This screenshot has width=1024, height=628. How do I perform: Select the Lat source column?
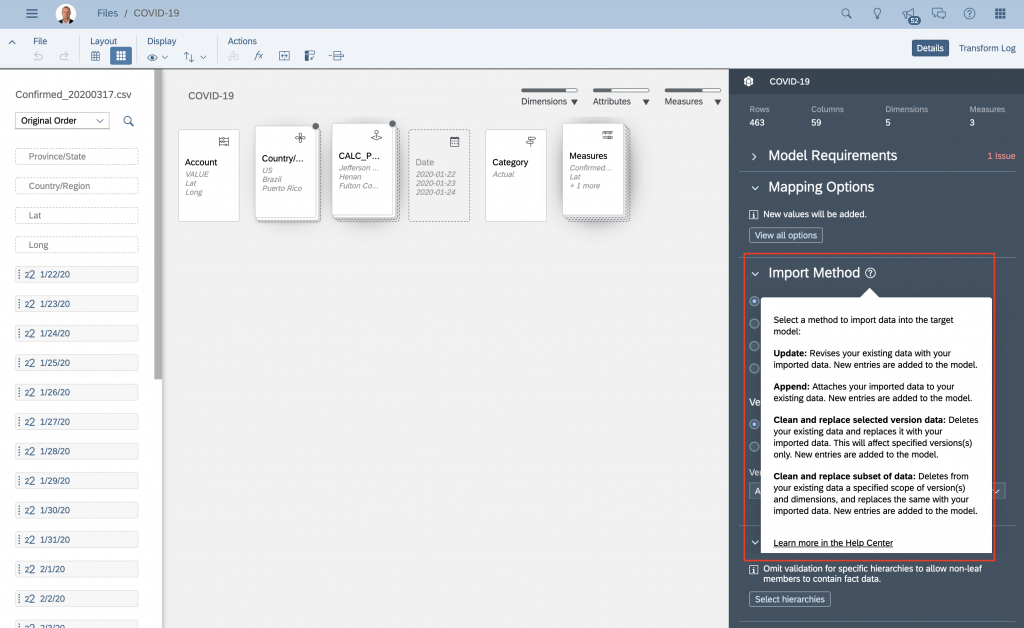[76, 215]
